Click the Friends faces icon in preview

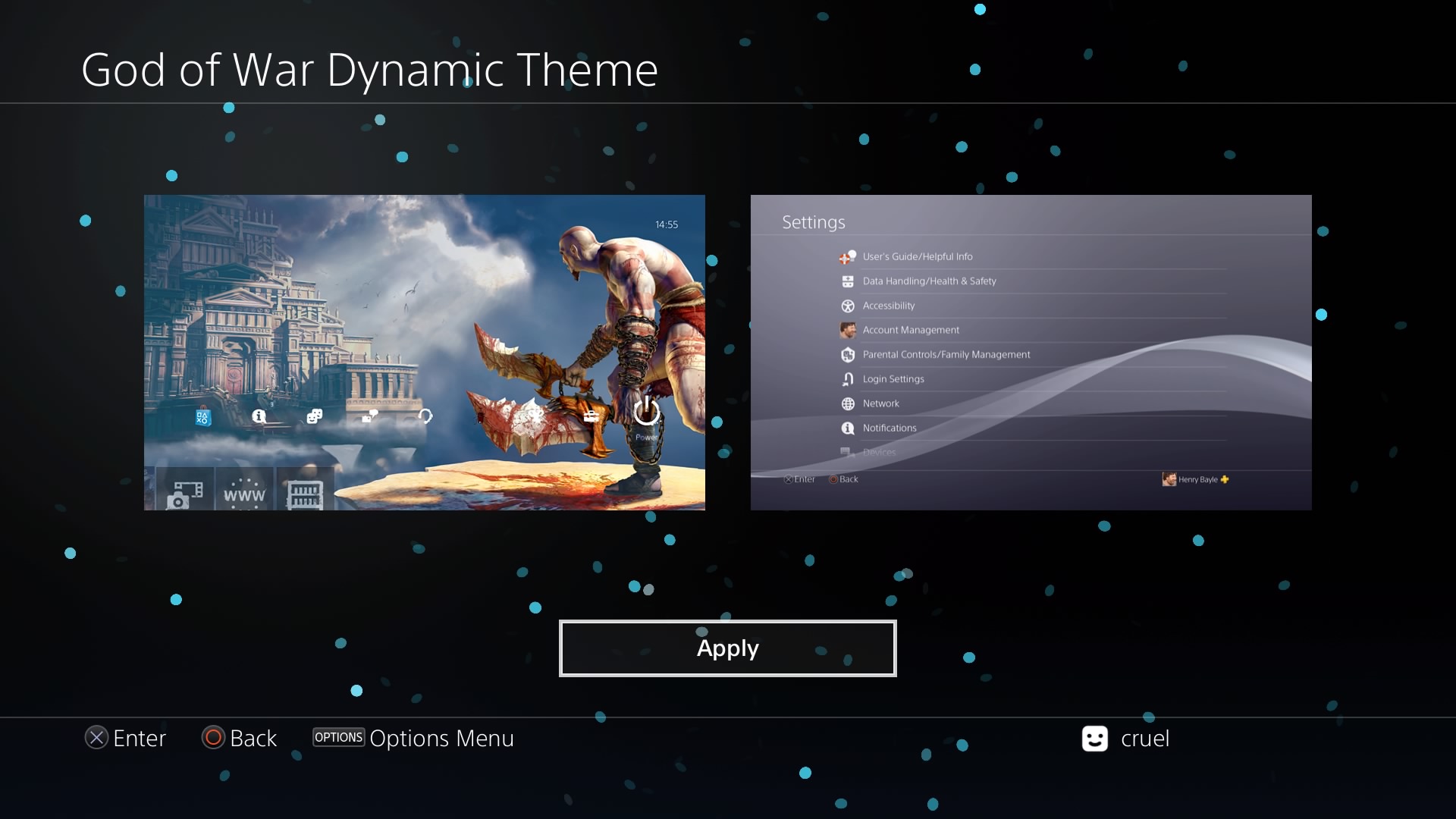coord(314,416)
